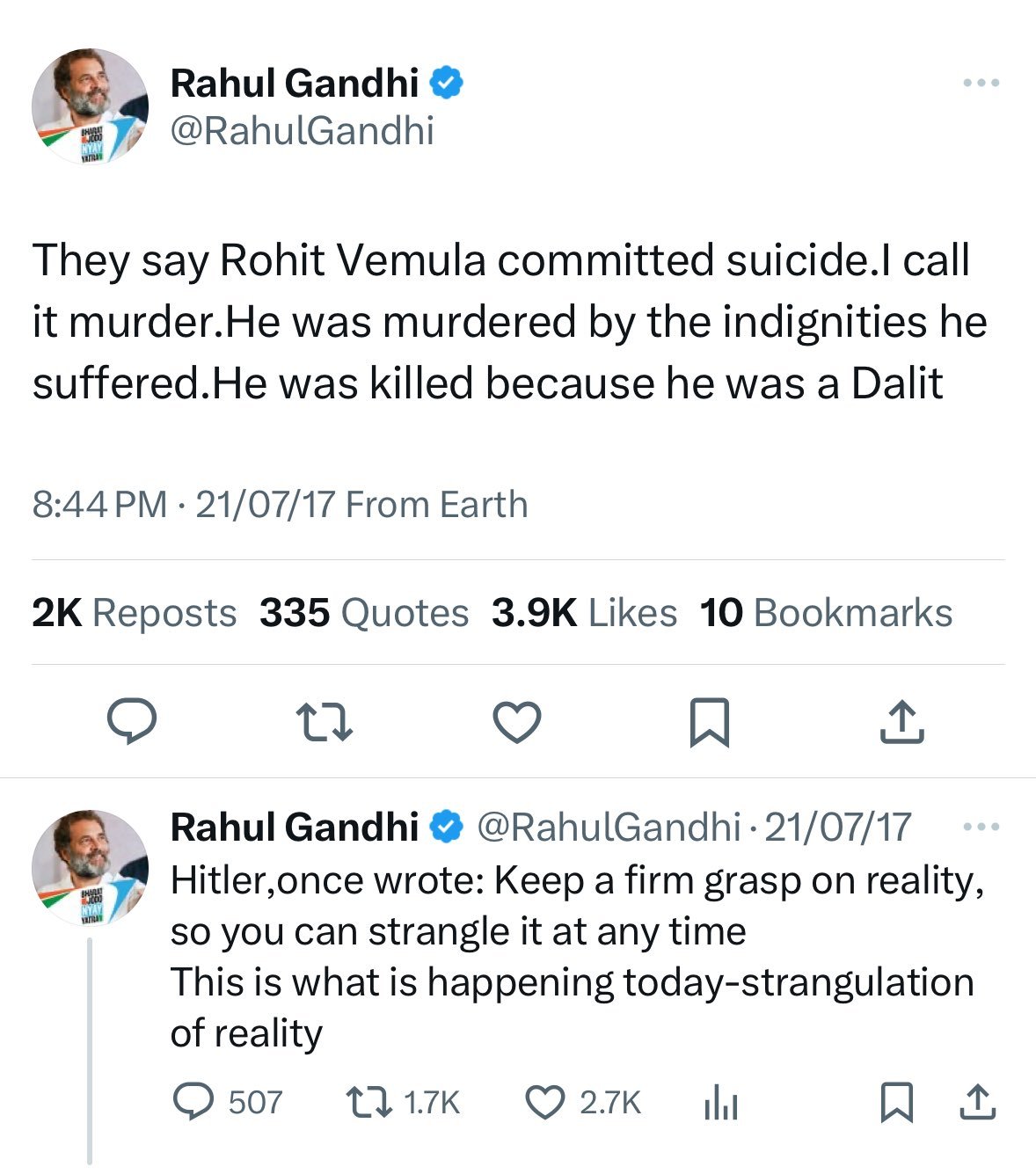Share the main tweet
This screenshot has width=1036, height=1174.
pyautogui.click(x=901, y=722)
